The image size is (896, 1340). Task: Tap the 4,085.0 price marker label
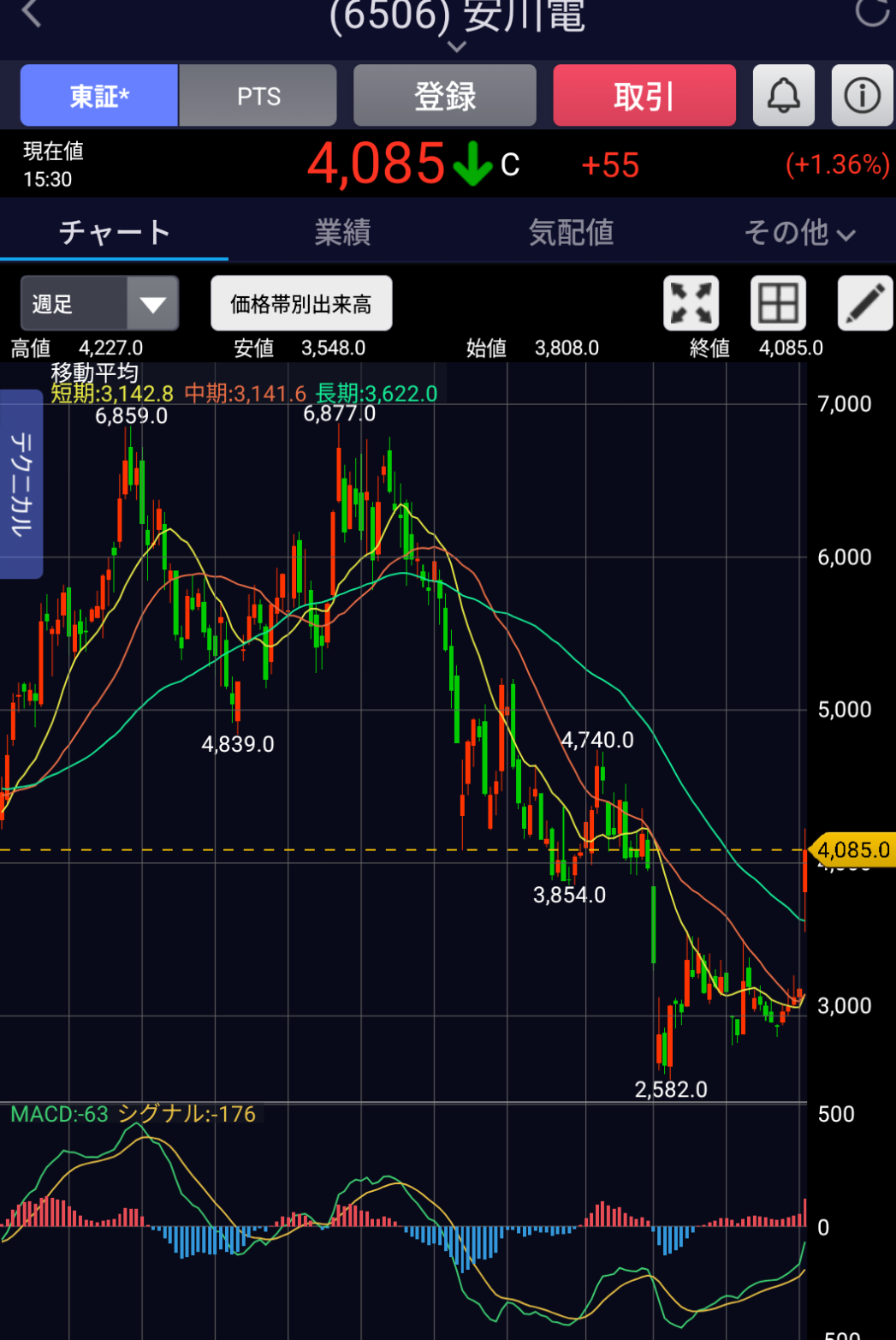[x=853, y=850]
